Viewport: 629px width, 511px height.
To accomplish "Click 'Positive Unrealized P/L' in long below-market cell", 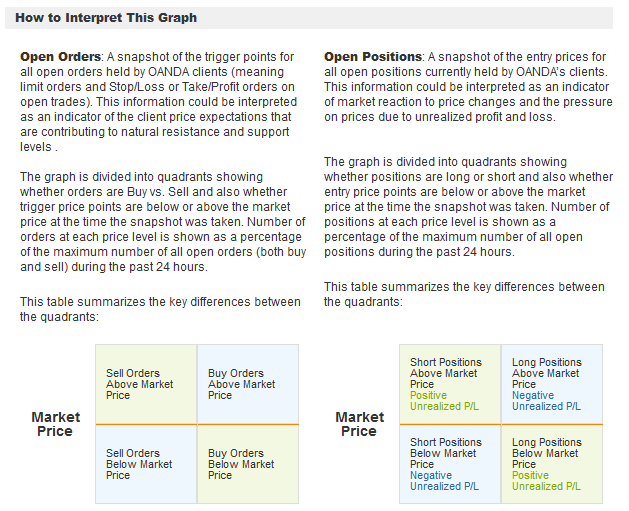I will coord(546,481).
